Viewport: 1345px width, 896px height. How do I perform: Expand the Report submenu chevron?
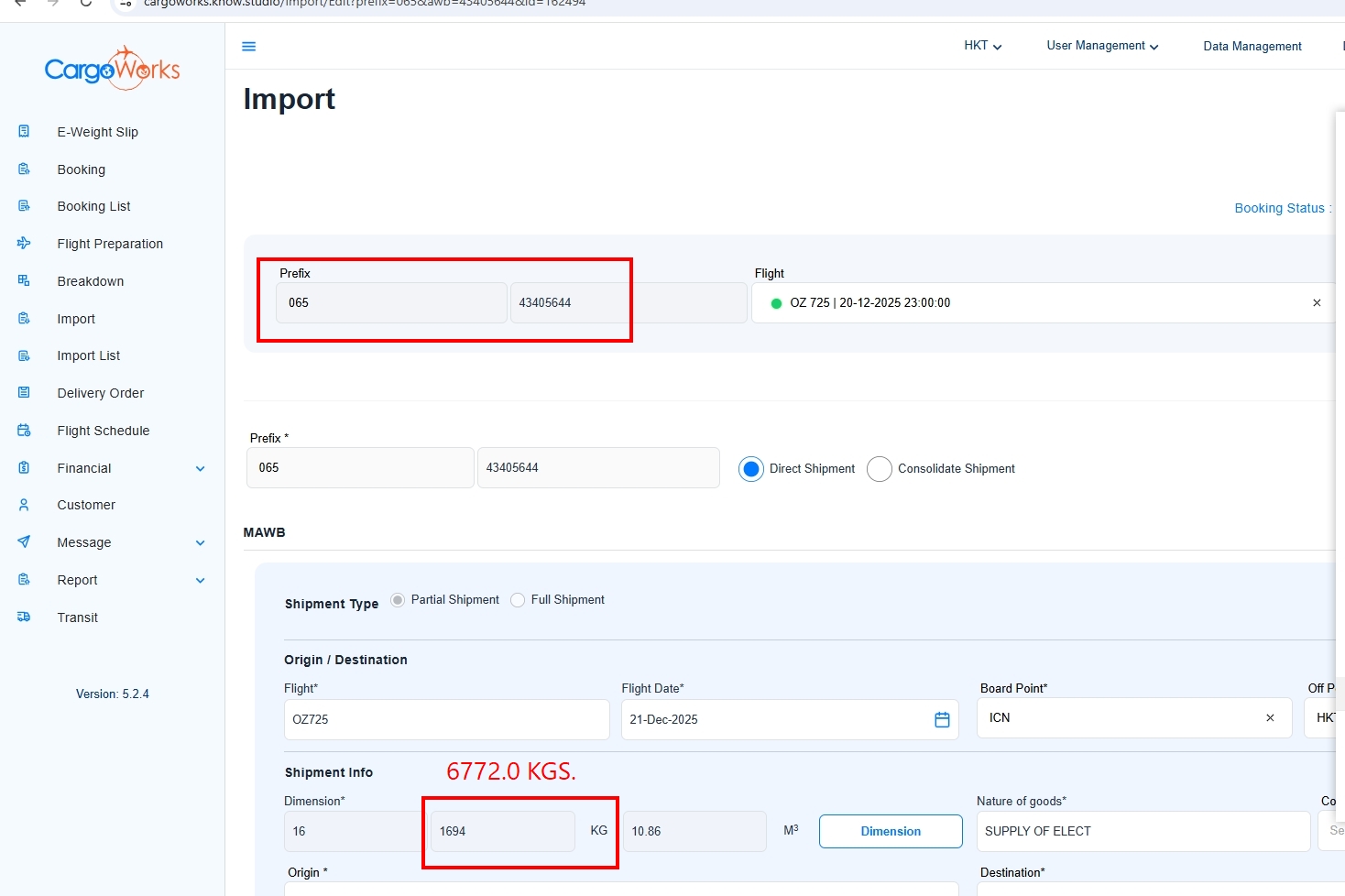200,581
